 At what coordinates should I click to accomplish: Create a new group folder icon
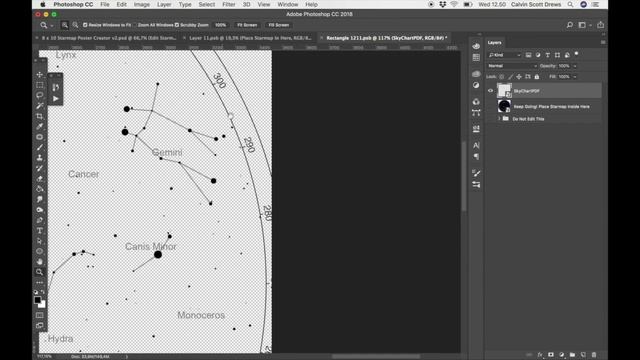pyautogui.click(x=572, y=355)
